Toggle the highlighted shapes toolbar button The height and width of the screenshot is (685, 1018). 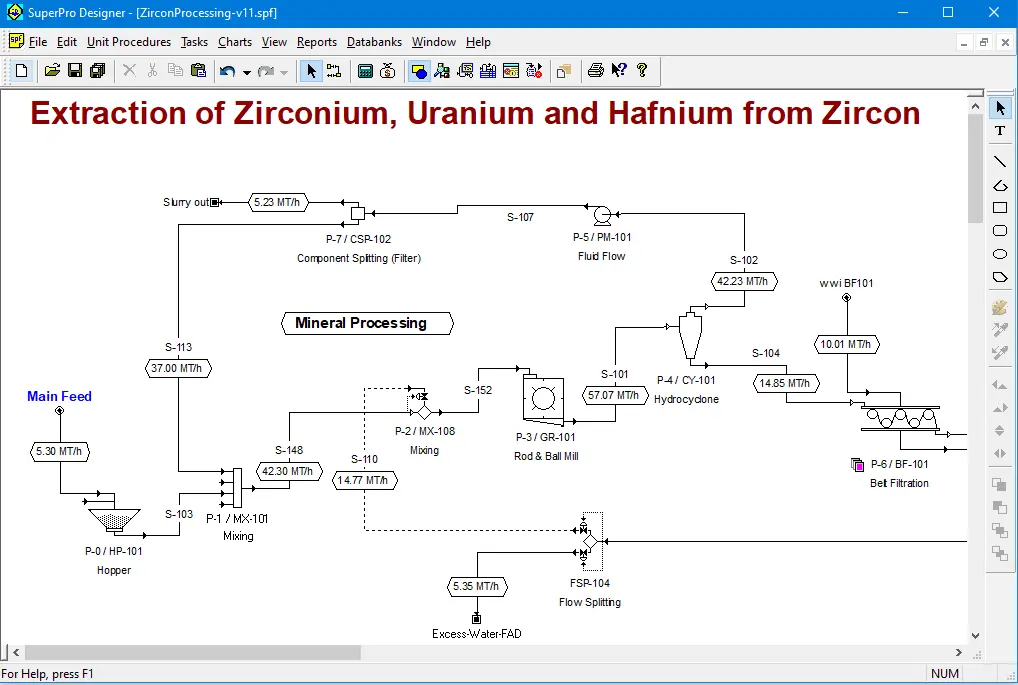[419, 71]
